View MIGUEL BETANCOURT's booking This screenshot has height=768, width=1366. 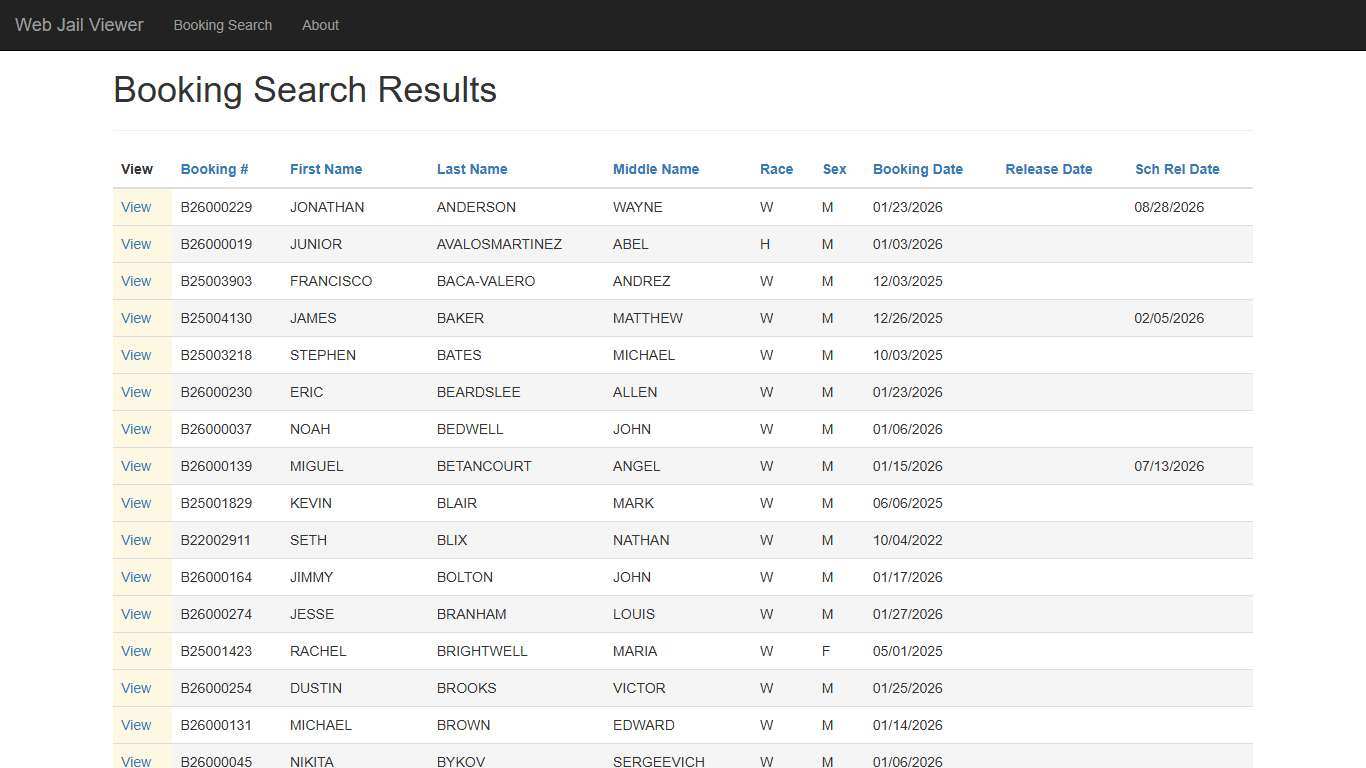pyautogui.click(x=136, y=466)
